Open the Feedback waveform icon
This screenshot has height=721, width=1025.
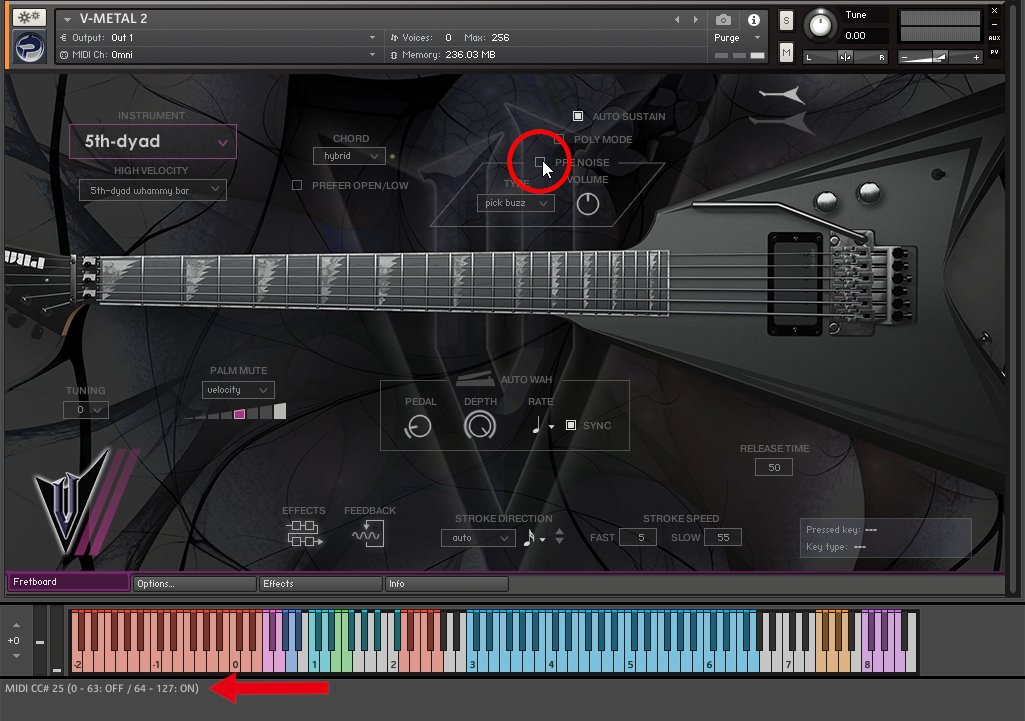pos(367,533)
